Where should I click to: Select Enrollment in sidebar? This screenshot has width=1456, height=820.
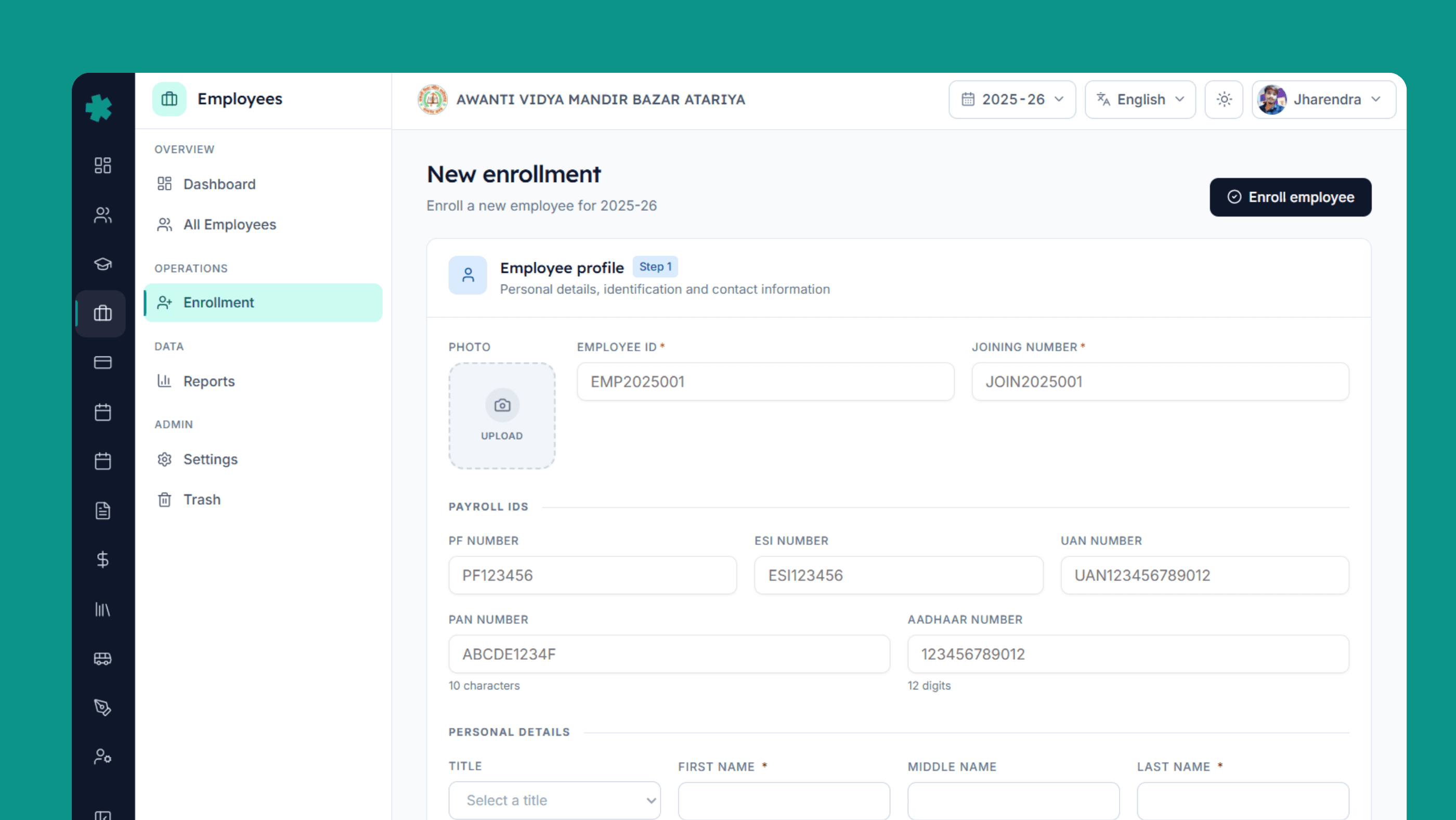click(x=264, y=302)
